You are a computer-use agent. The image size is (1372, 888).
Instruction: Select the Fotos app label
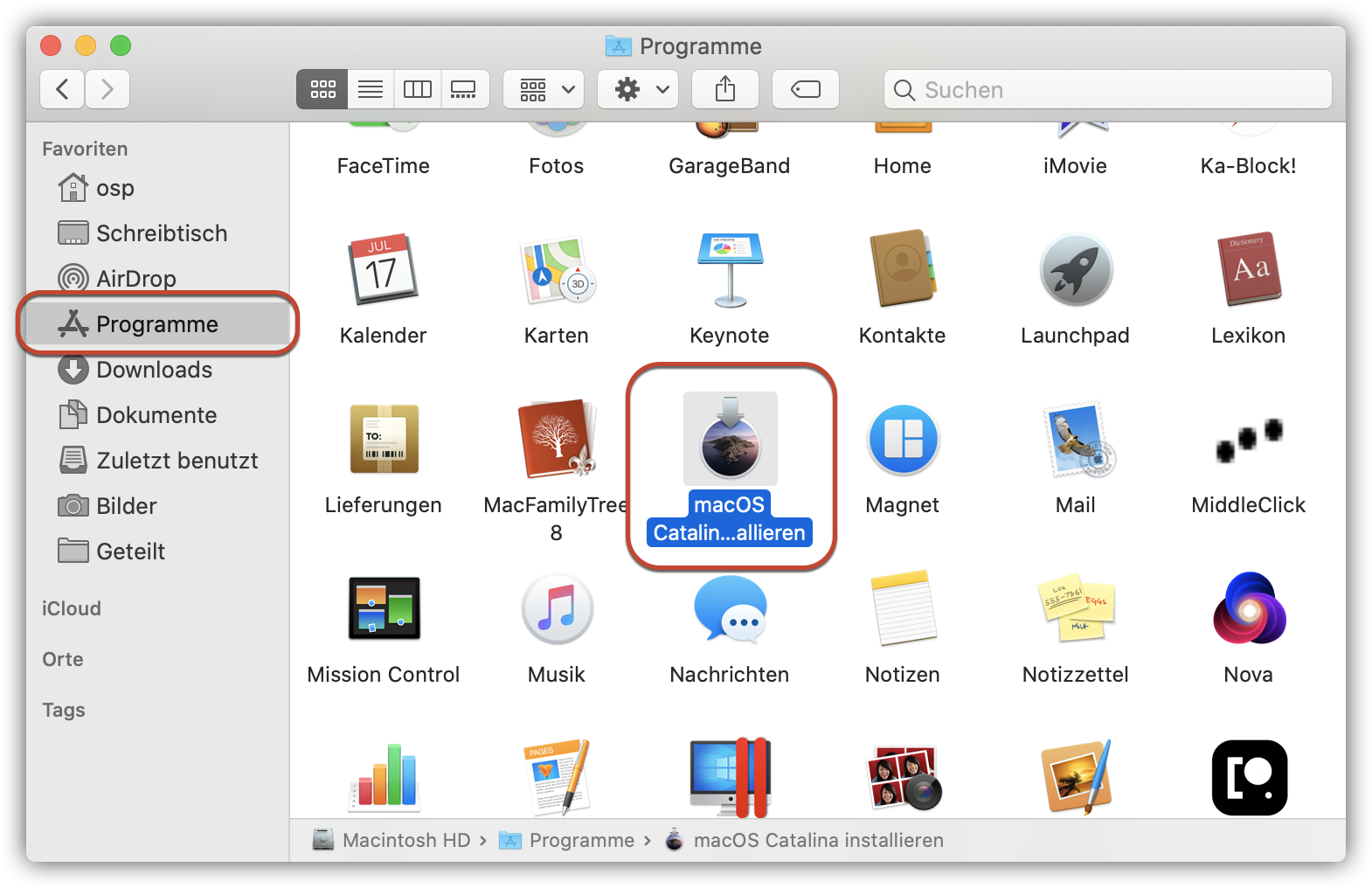tap(557, 166)
